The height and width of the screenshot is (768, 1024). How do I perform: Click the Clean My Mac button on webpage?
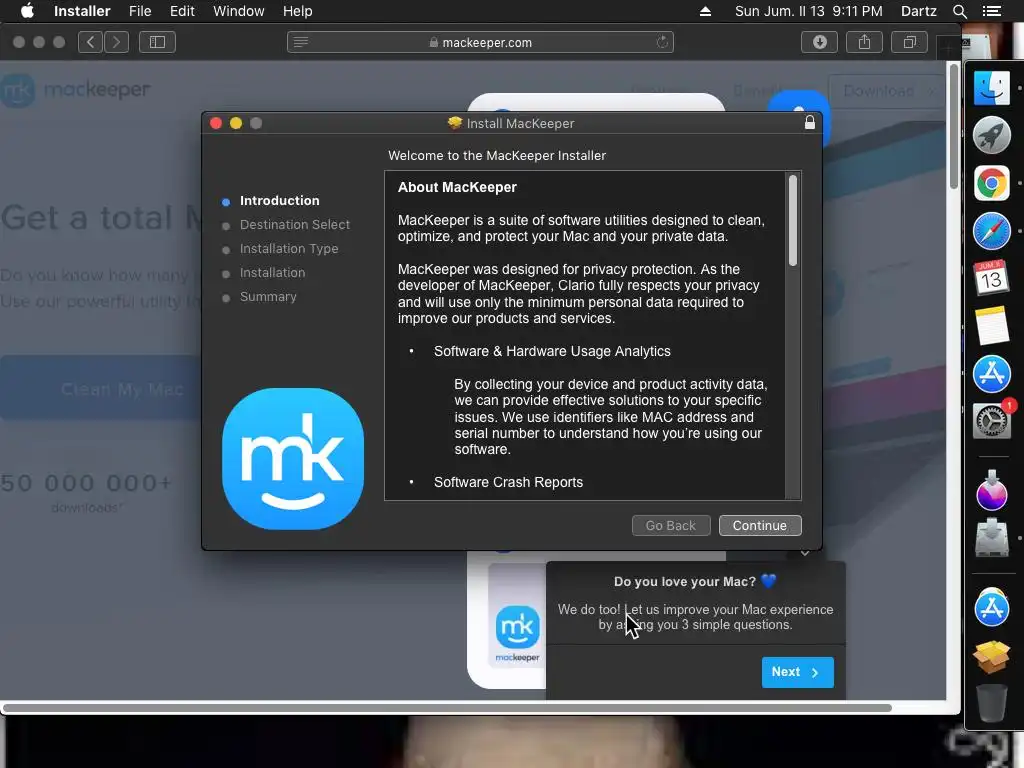tap(101, 389)
